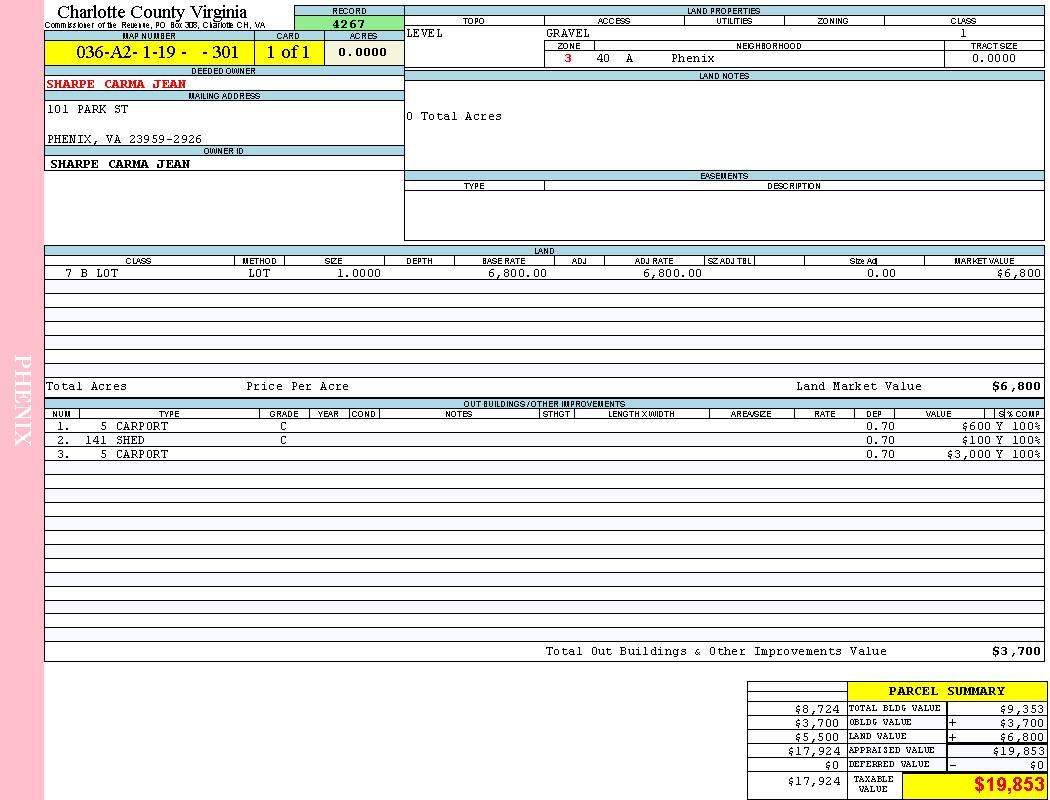Click the red taxable value $19,853
The width and height of the screenshot is (1050, 800).
coord(1009,785)
